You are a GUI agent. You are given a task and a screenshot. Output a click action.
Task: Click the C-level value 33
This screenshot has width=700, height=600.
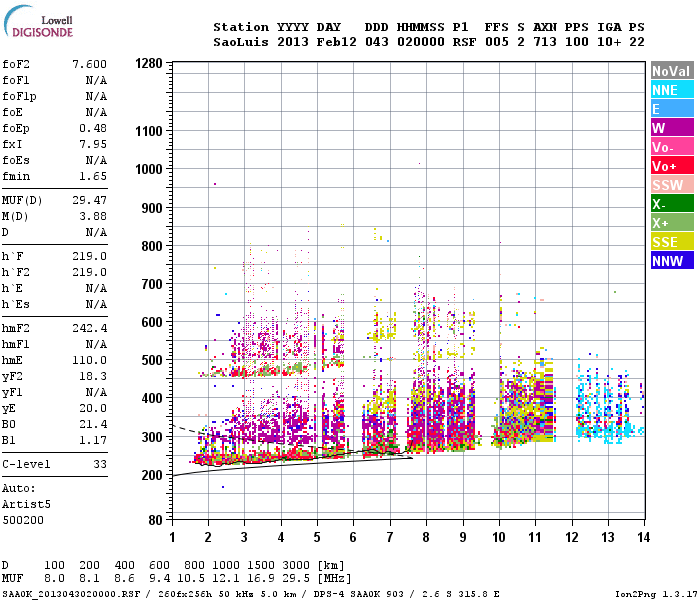(100, 464)
